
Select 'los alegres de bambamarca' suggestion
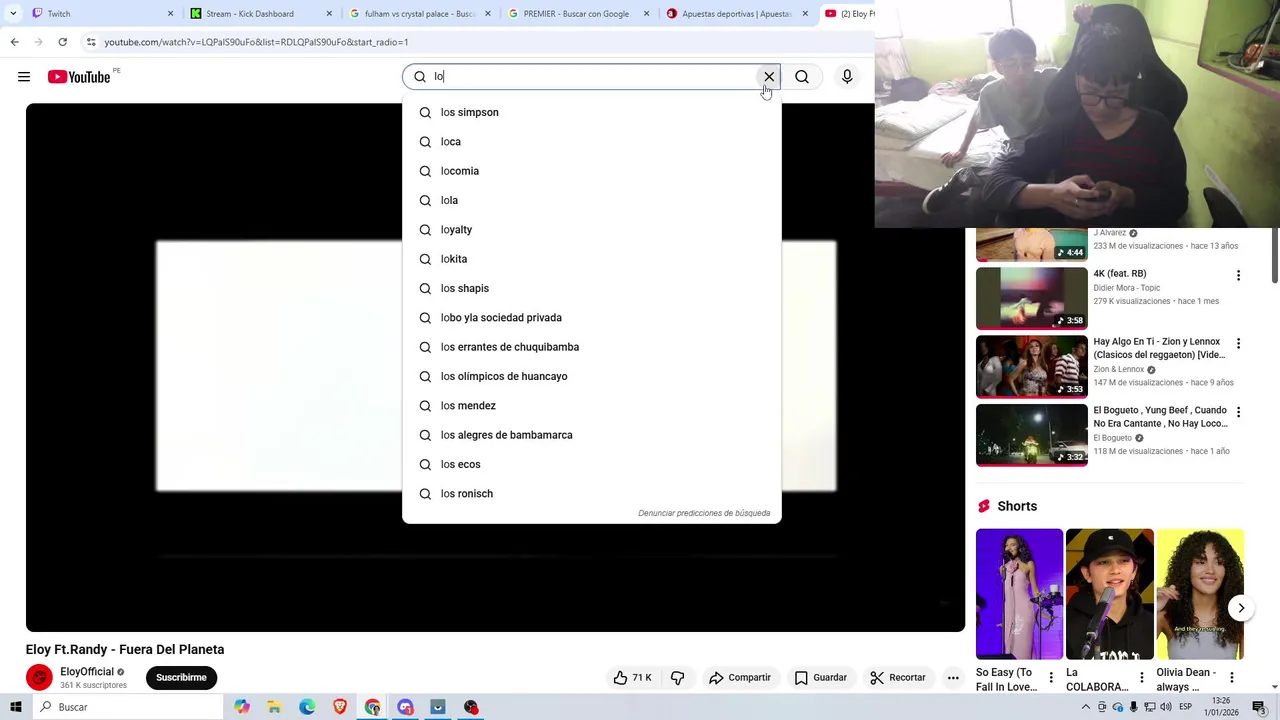coord(592,435)
